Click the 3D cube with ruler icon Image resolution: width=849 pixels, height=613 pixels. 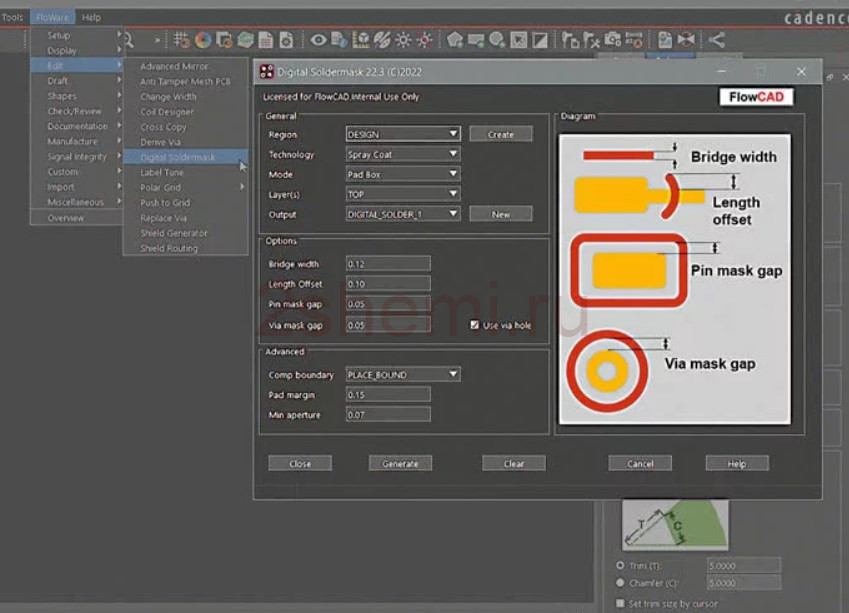361,40
